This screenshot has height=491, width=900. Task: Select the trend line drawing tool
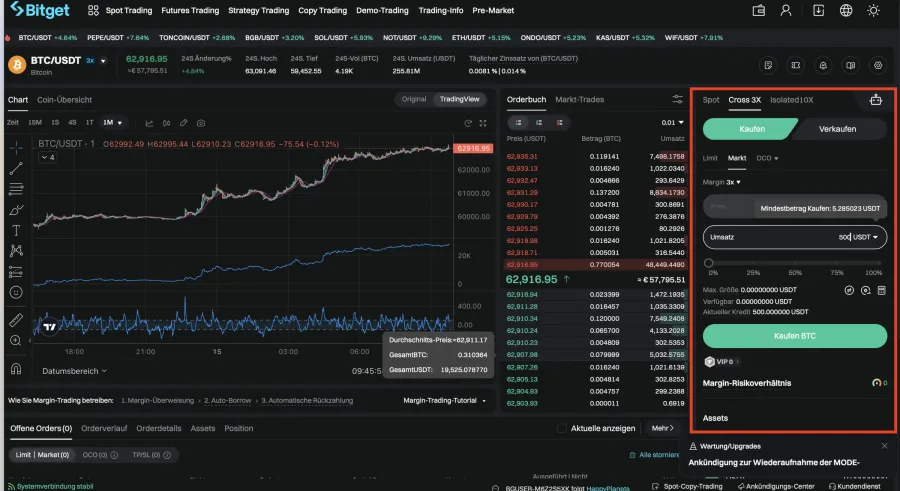click(15, 168)
